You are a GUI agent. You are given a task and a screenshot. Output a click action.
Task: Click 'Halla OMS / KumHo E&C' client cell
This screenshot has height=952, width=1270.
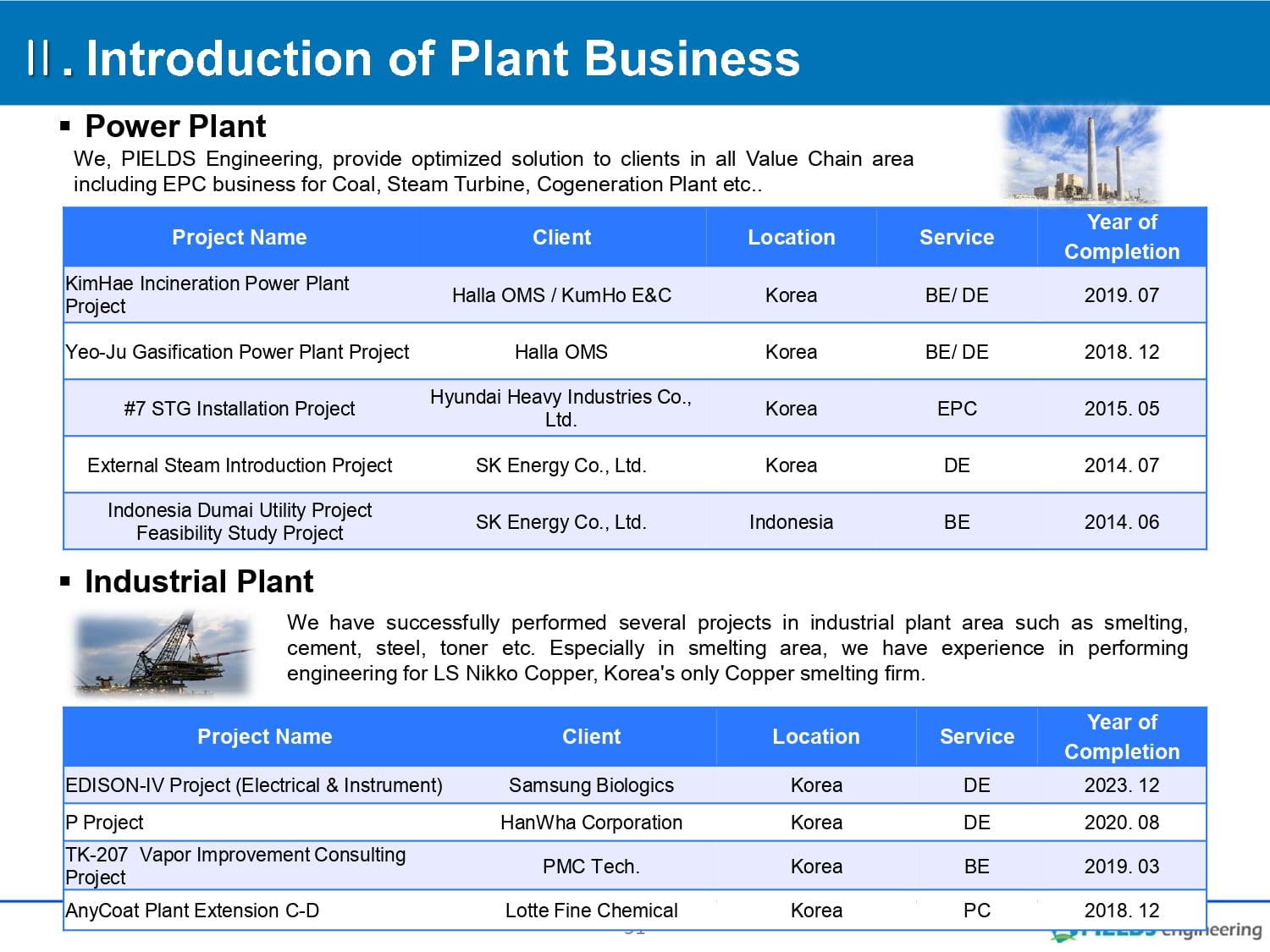(x=561, y=295)
